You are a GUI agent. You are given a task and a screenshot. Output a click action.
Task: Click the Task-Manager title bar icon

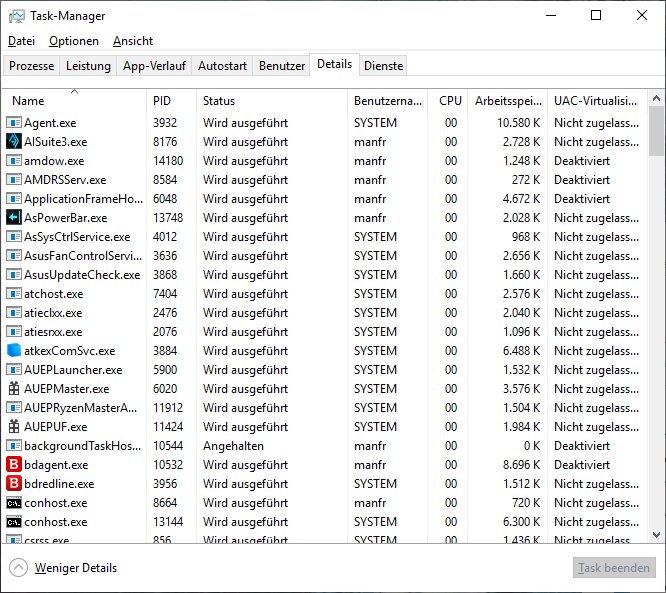[x=17, y=16]
